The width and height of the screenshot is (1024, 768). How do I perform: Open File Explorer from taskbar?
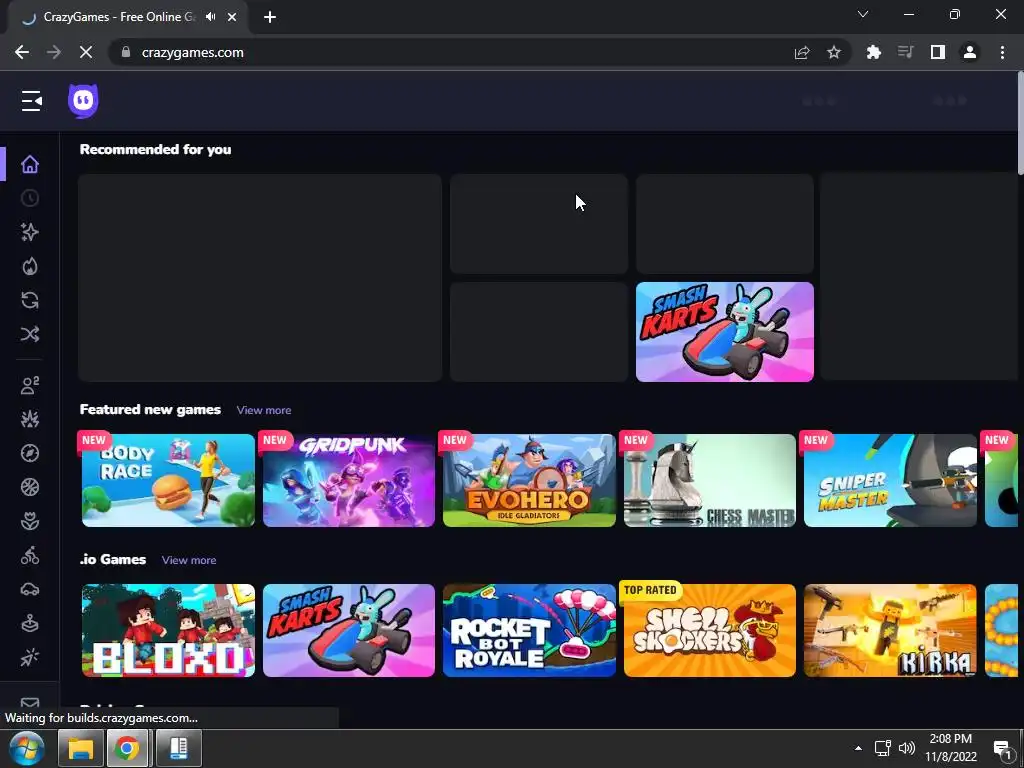click(80, 748)
